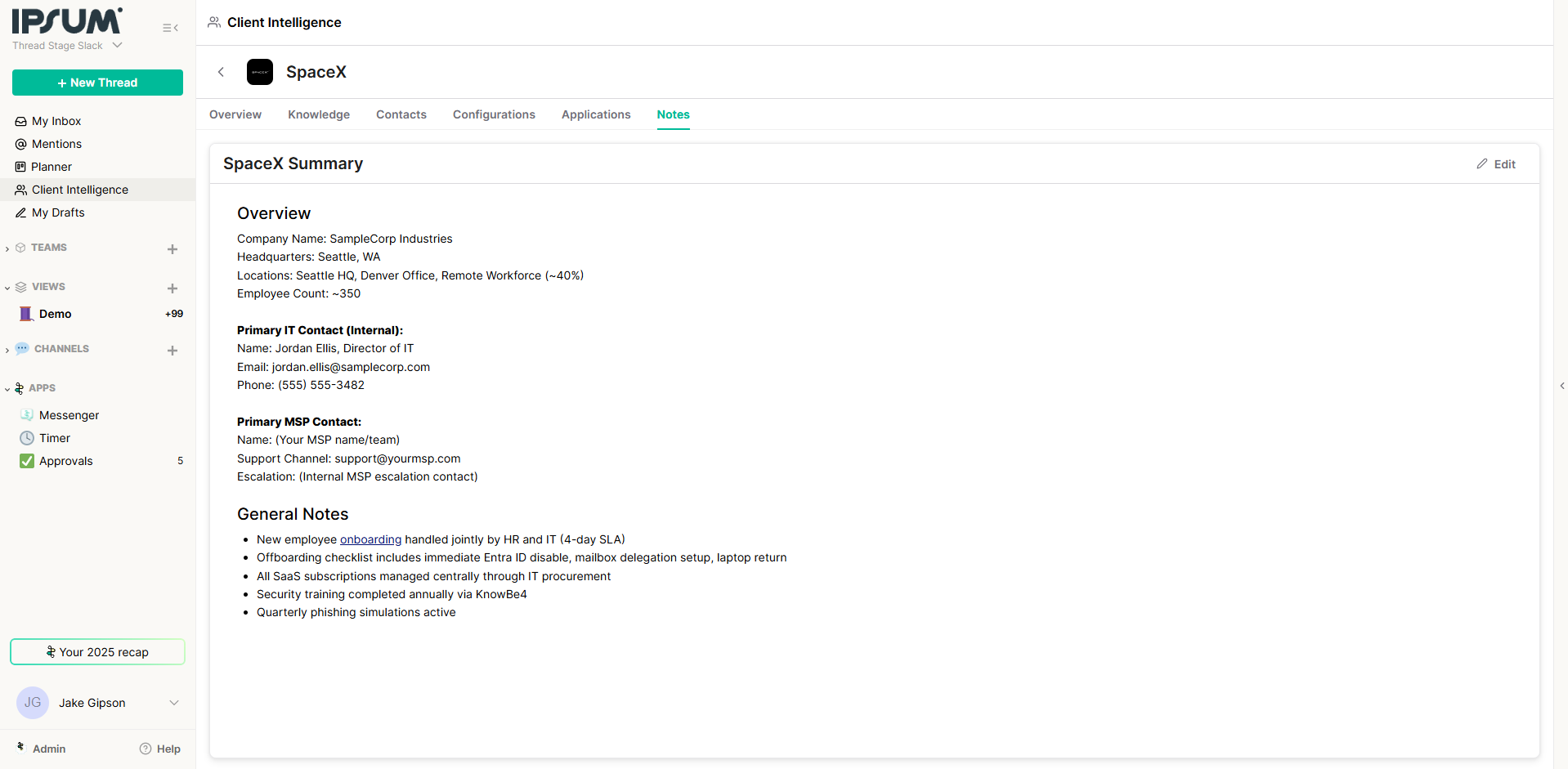Open the Planner page
The height and width of the screenshot is (769, 1568).
click(52, 167)
